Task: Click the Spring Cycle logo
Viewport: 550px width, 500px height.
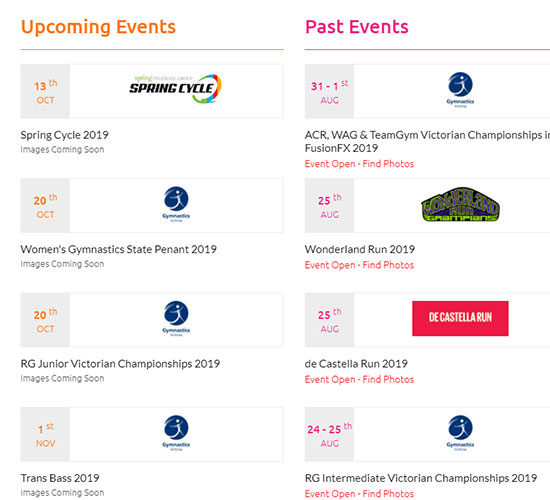Action: [x=176, y=88]
